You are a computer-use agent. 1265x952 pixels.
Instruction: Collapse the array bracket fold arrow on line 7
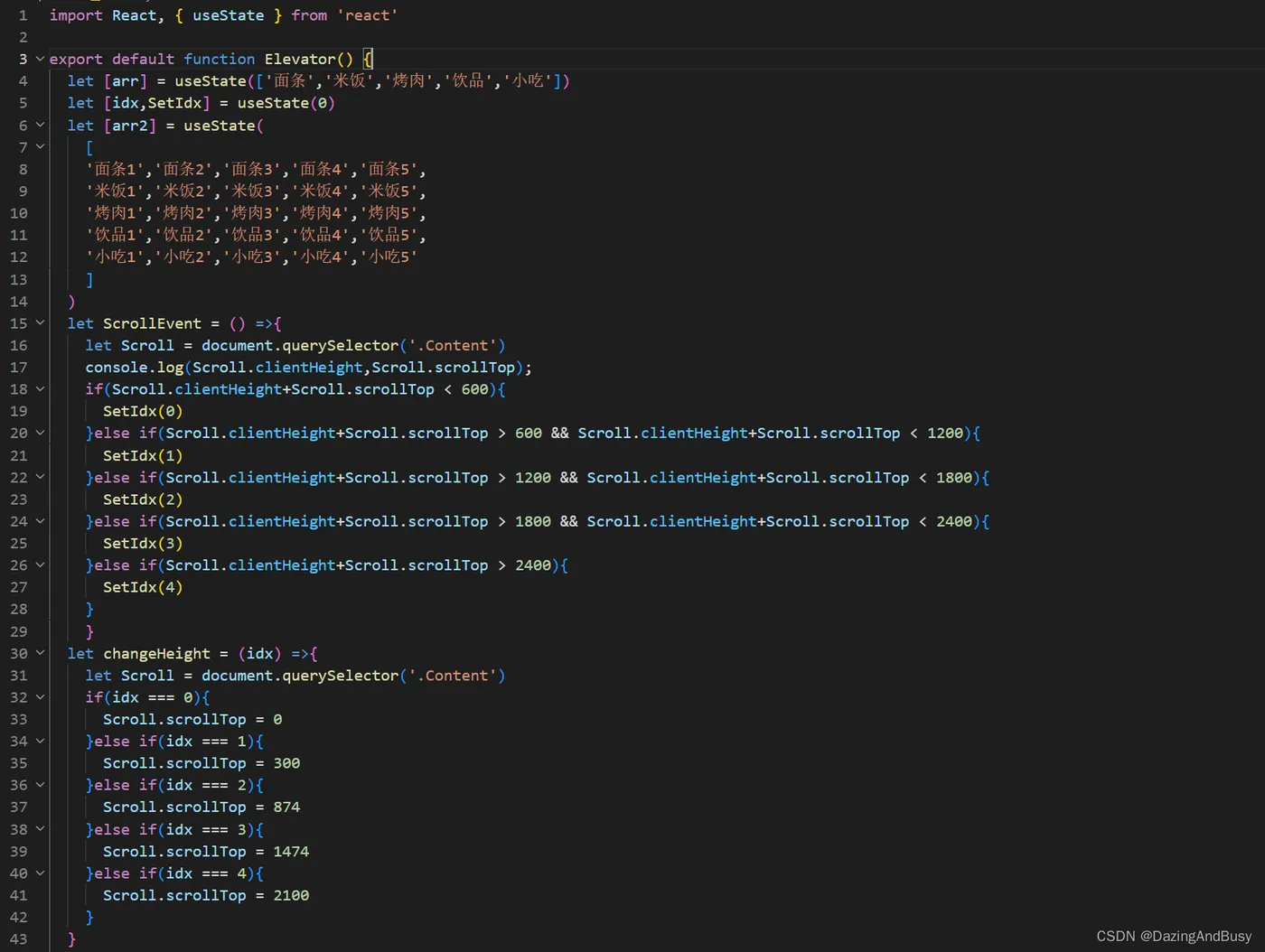point(40,146)
